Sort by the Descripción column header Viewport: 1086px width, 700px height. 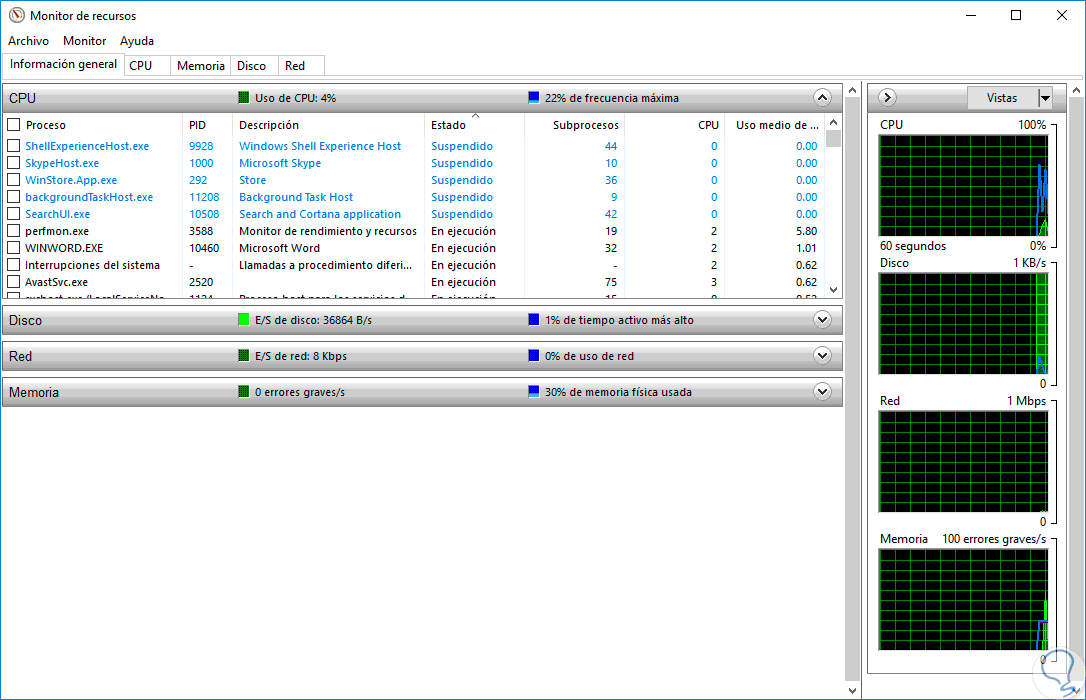tap(328, 125)
